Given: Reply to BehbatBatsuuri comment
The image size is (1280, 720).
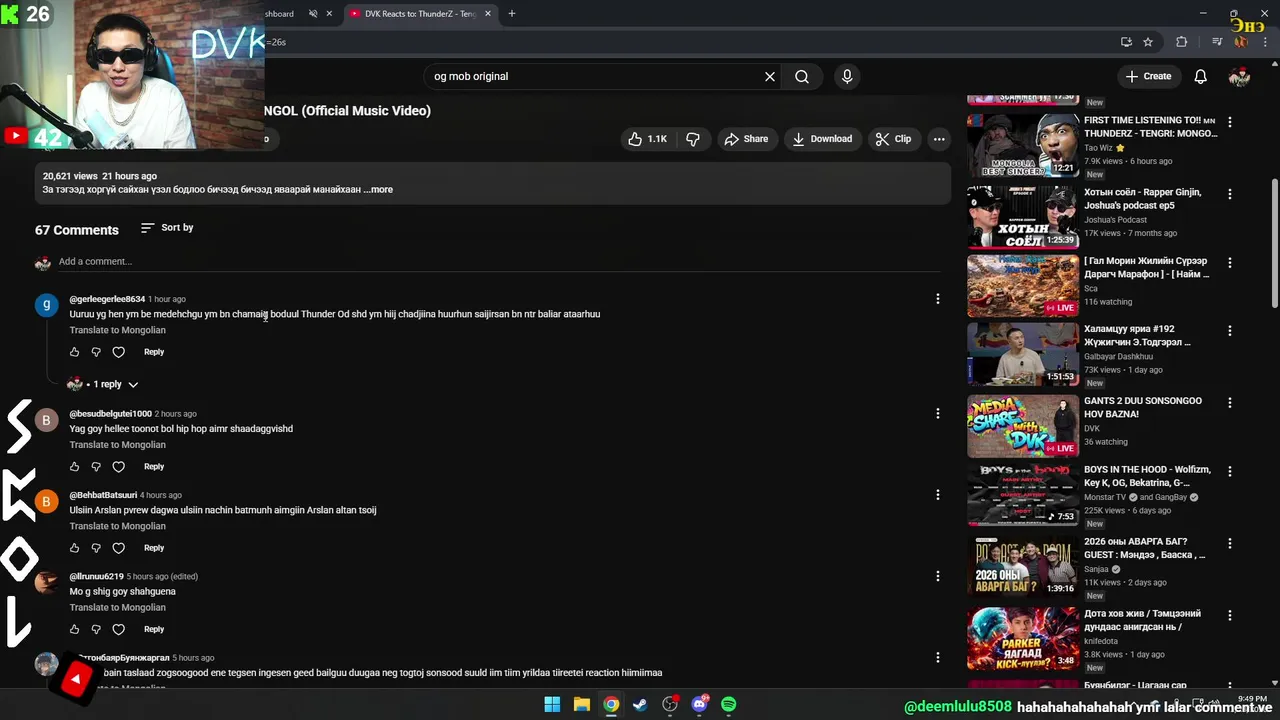Looking at the screenshot, I should 154,548.
